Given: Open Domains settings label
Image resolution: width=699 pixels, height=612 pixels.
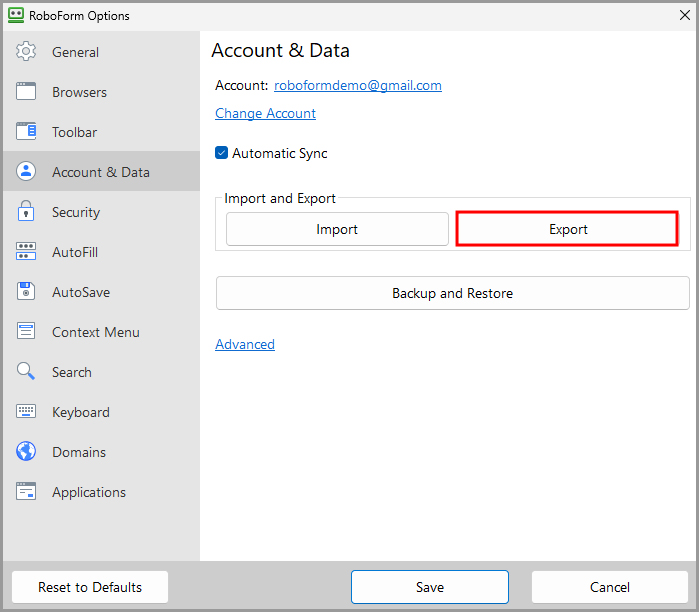Looking at the screenshot, I should [x=79, y=452].
